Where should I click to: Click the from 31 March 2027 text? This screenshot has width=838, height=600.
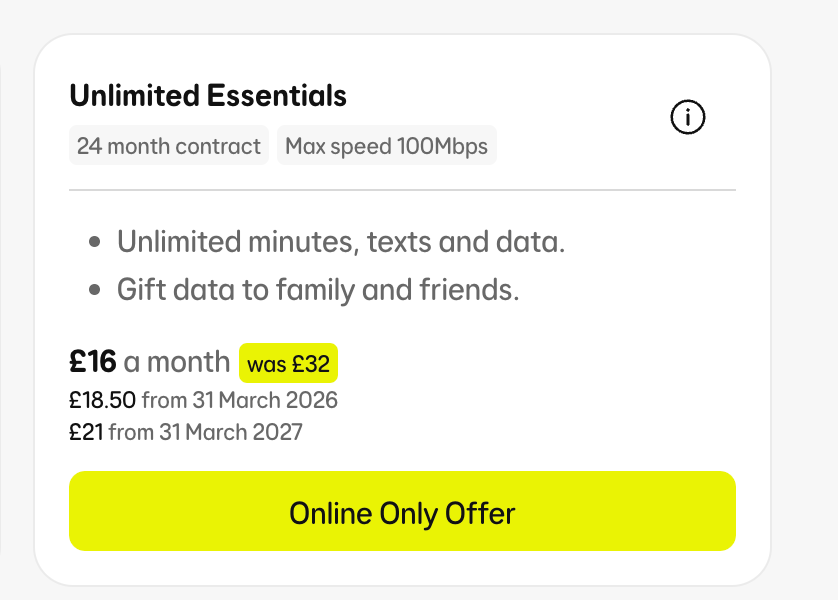click(206, 432)
